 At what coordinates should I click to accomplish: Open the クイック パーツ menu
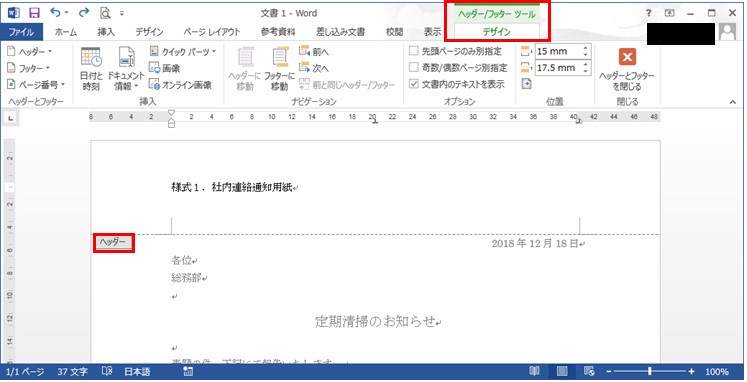click(182, 51)
